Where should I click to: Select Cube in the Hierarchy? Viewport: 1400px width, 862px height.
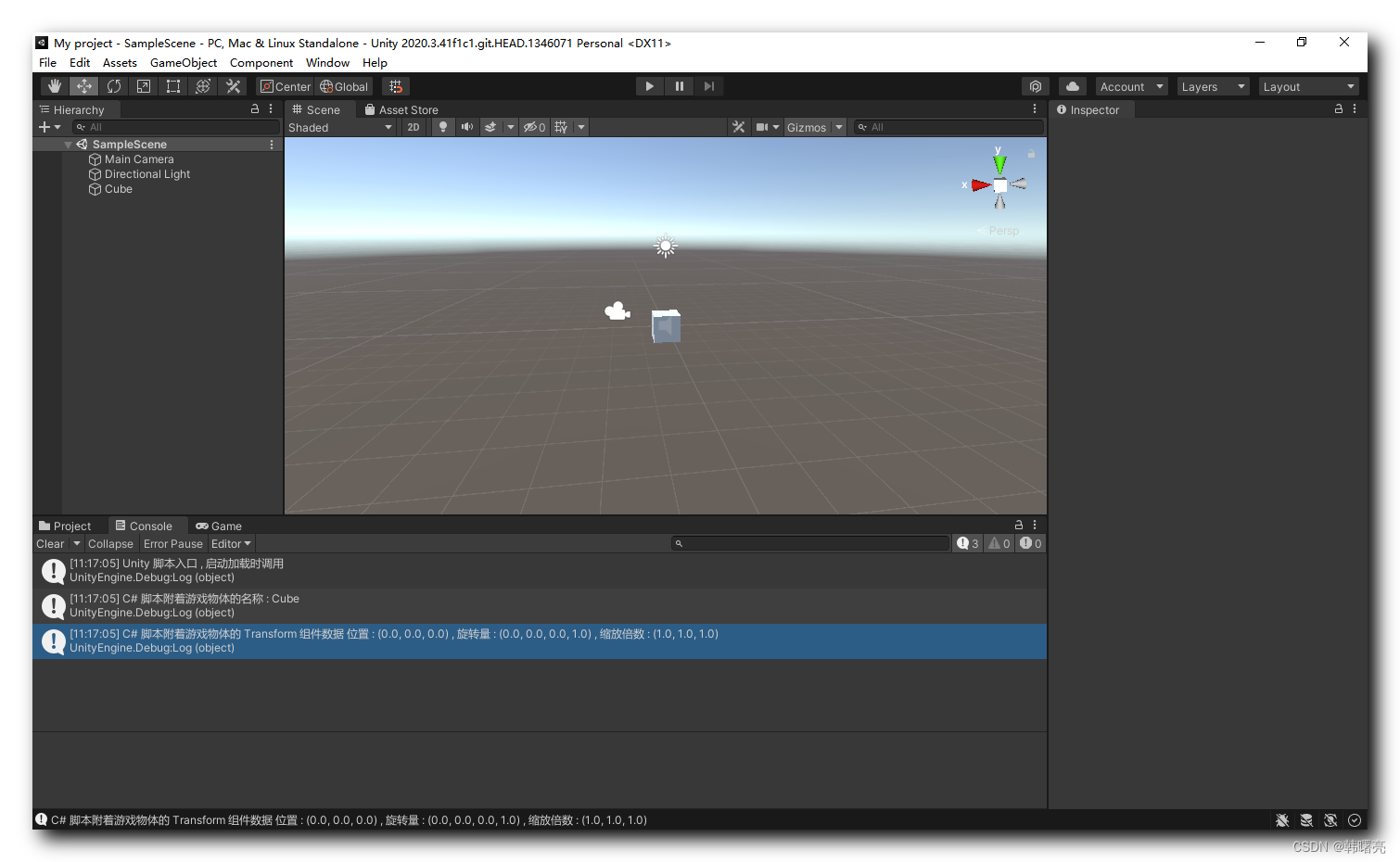coord(118,189)
